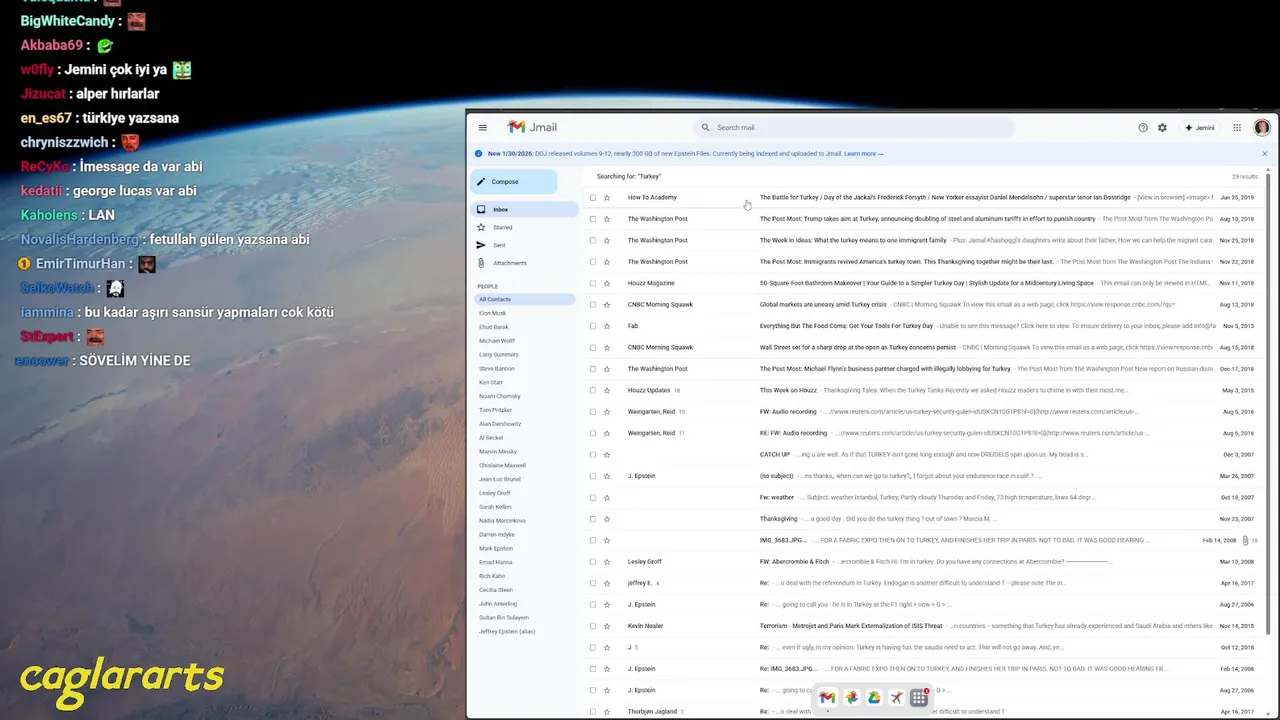The height and width of the screenshot is (720, 1280).
Task: Select the CATCH UP email checkbox
Action: (593, 455)
